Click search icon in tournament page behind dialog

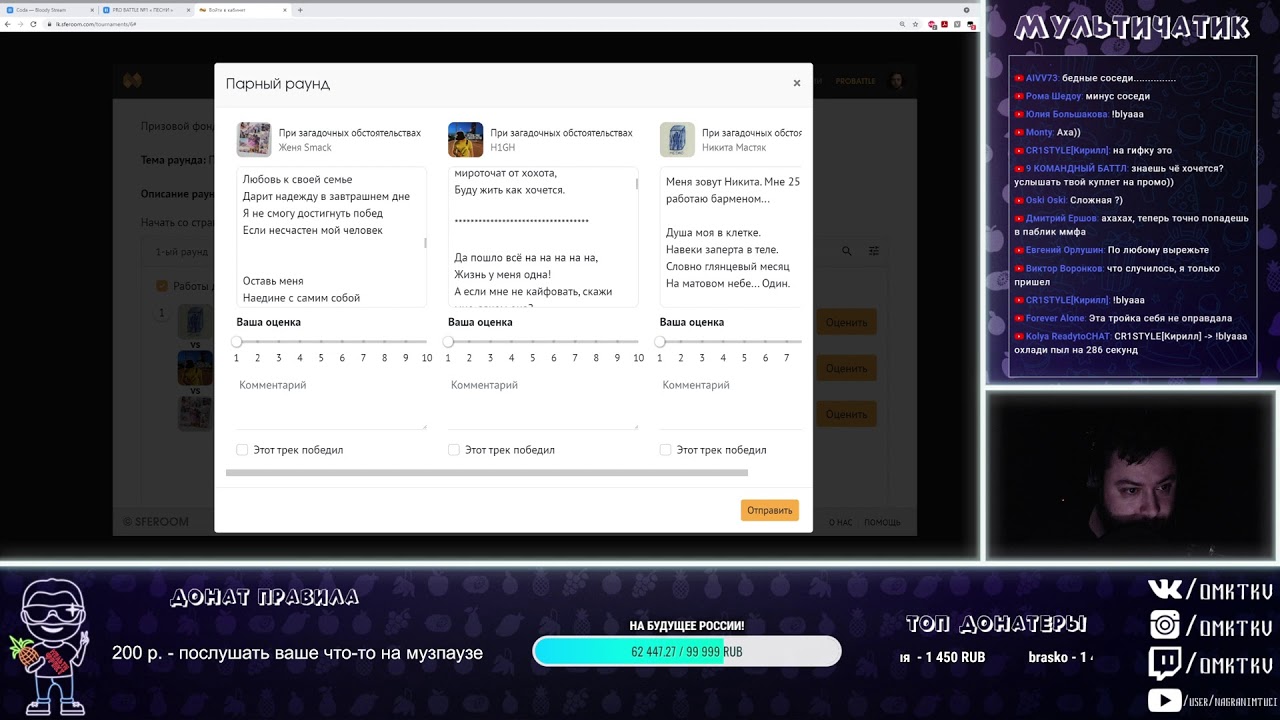pos(847,251)
